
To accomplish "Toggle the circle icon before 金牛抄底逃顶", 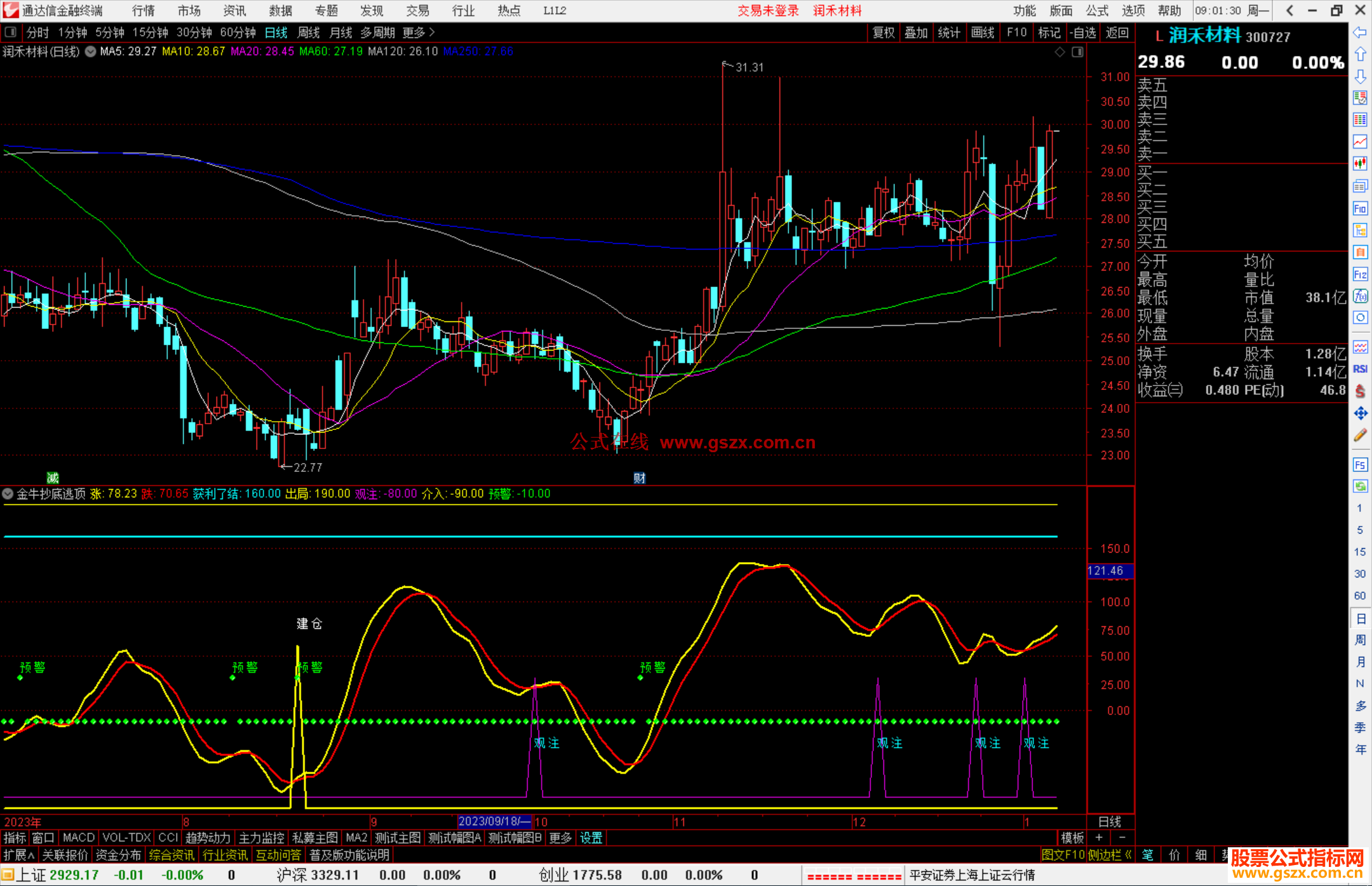I will 8,493.
